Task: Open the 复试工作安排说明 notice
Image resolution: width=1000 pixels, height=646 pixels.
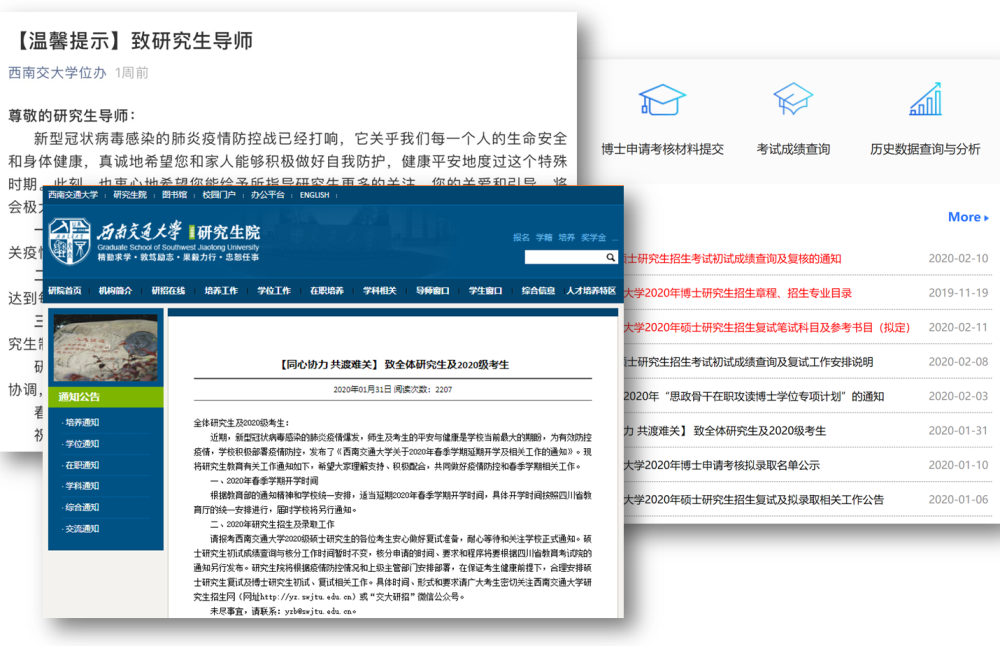Action: (749, 362)
